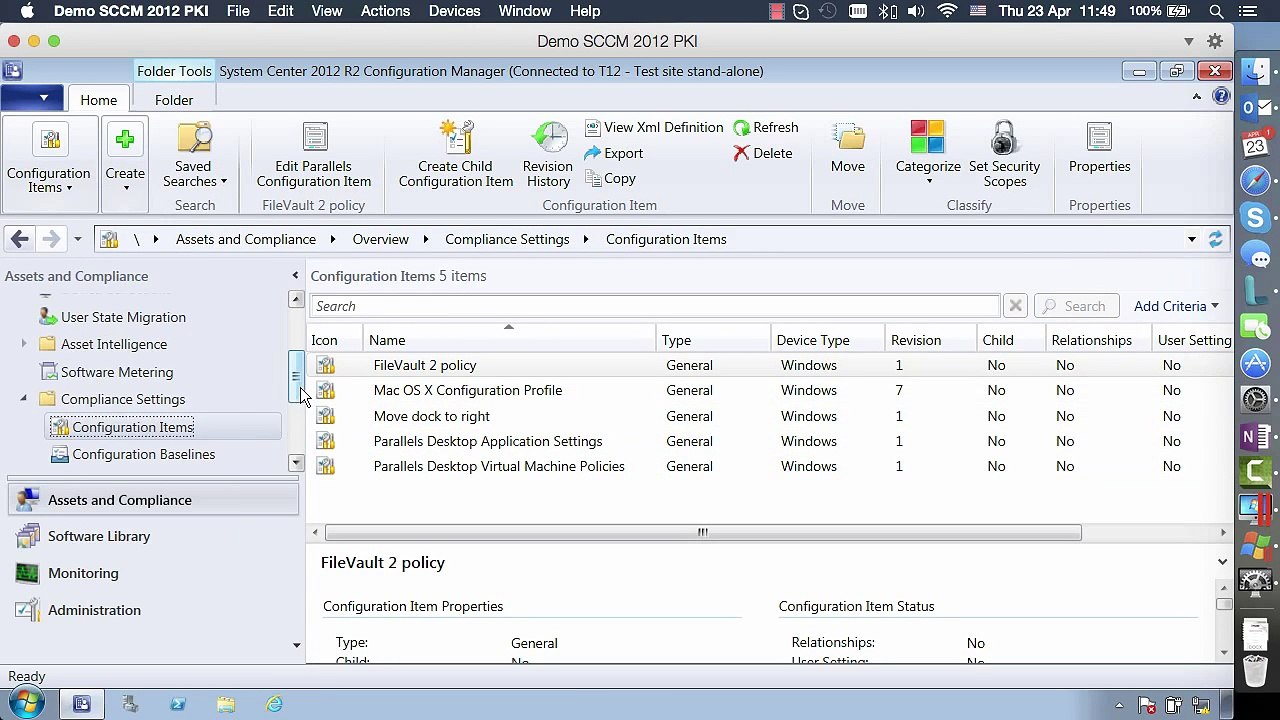Click the Compliance Settings breadcrumb
Screen dimensions: 1280x720
(507, 239)
